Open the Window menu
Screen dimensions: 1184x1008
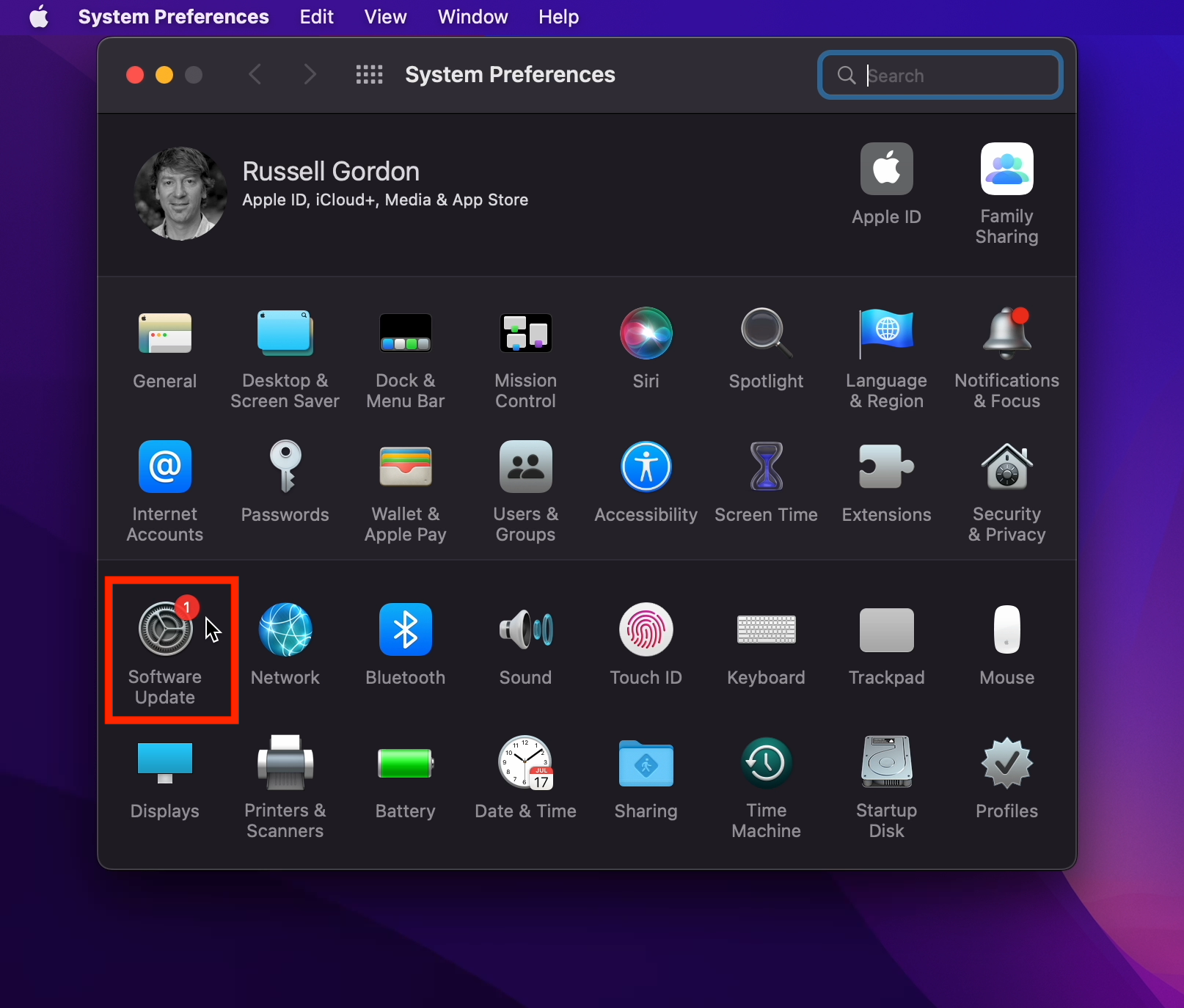click(472, 17)
